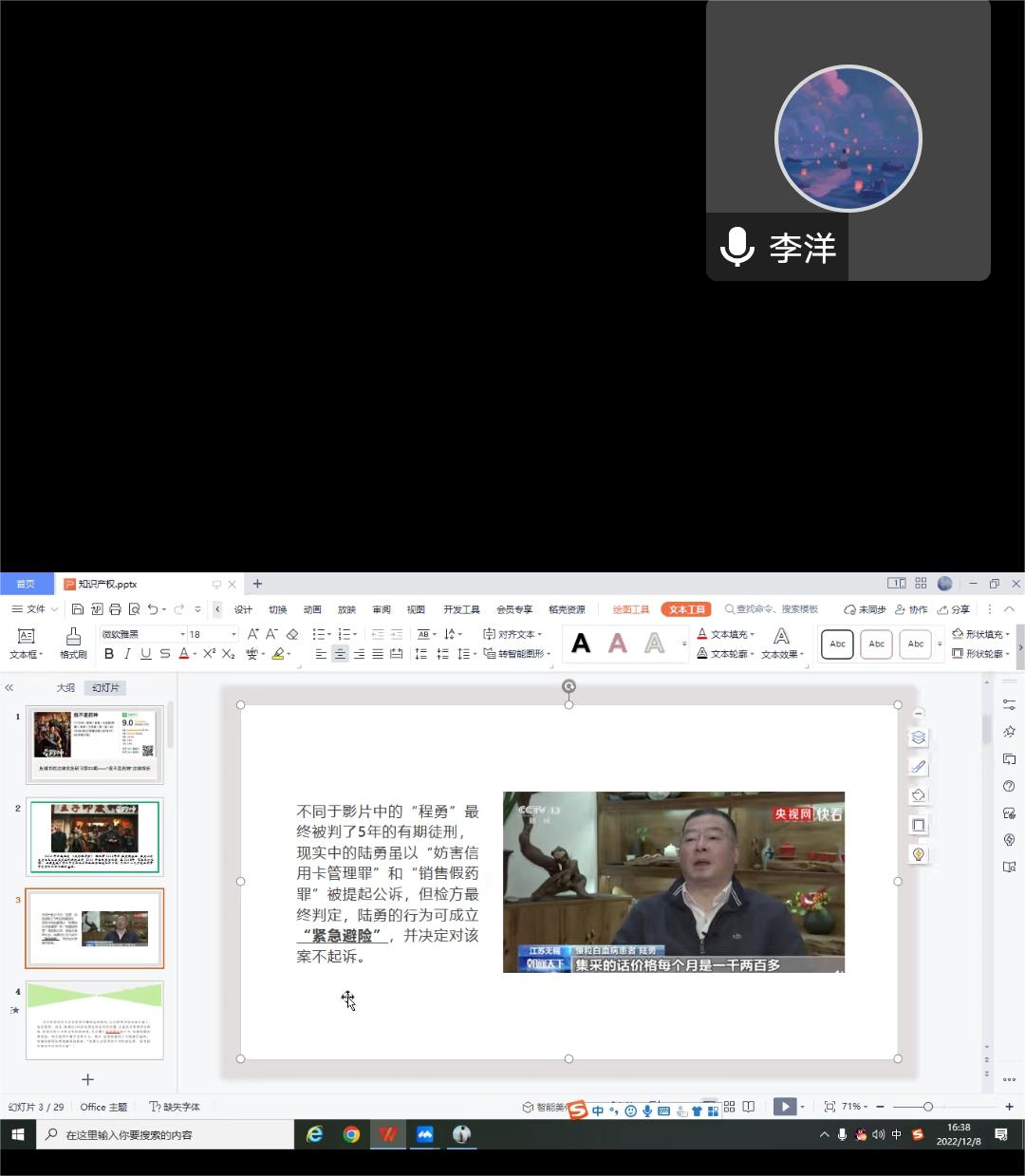Open the font name dropdown (微软雅黑)
The width and height of the screenshot is (1025, 1176).
pyautogui.click(x=182, y=634)
